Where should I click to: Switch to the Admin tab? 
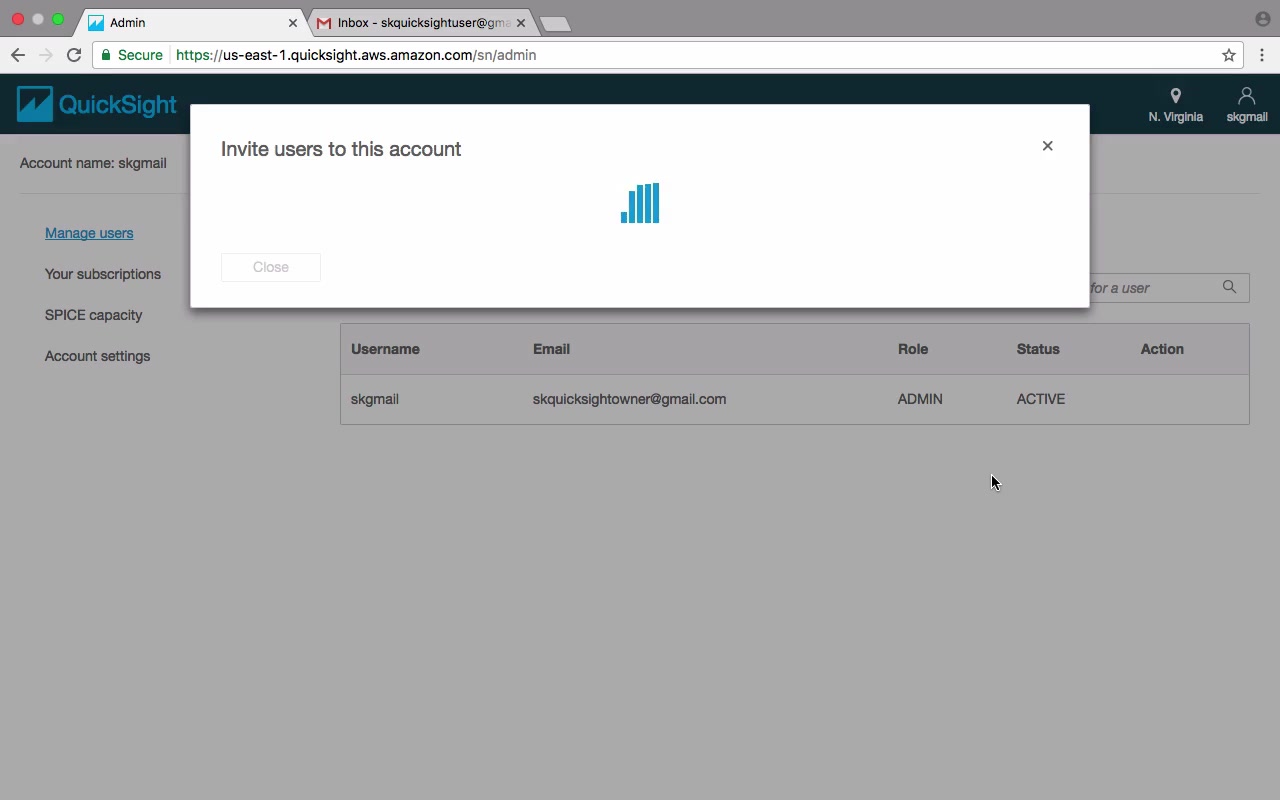click(192, 22)
